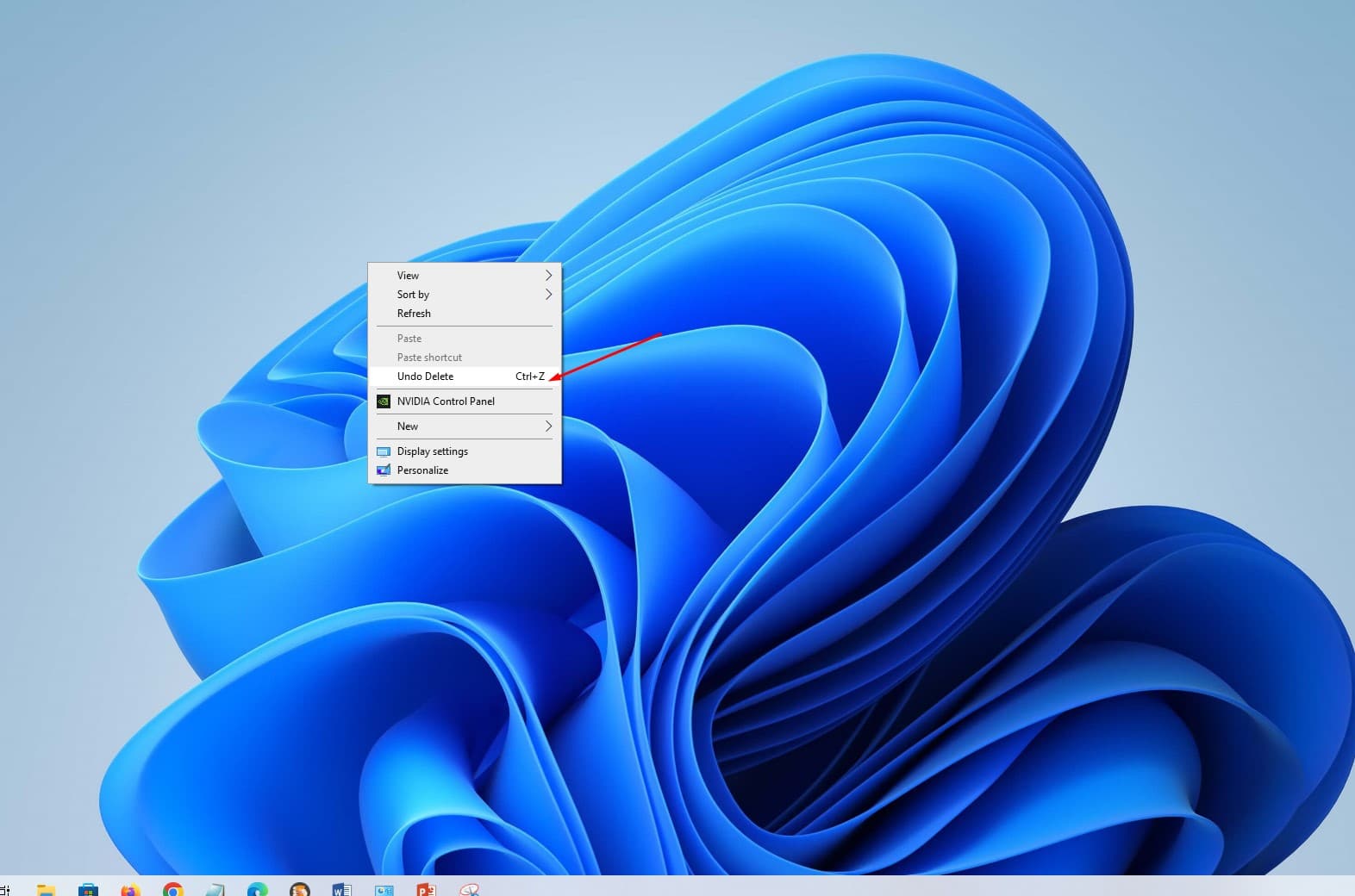Screen dimensions: 1355x896
Task: Launch Microsoft Store from the taskbar
Action: pyautogui.click(x=88, y=890)
